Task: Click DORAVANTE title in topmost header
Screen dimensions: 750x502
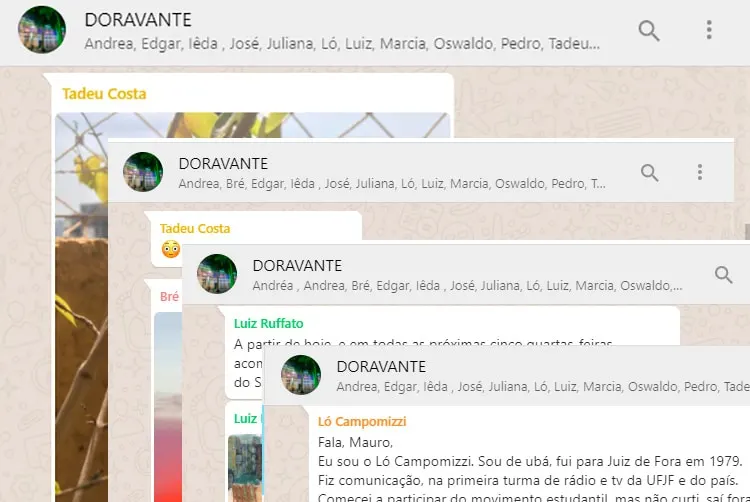Action: tap(138, 20)
